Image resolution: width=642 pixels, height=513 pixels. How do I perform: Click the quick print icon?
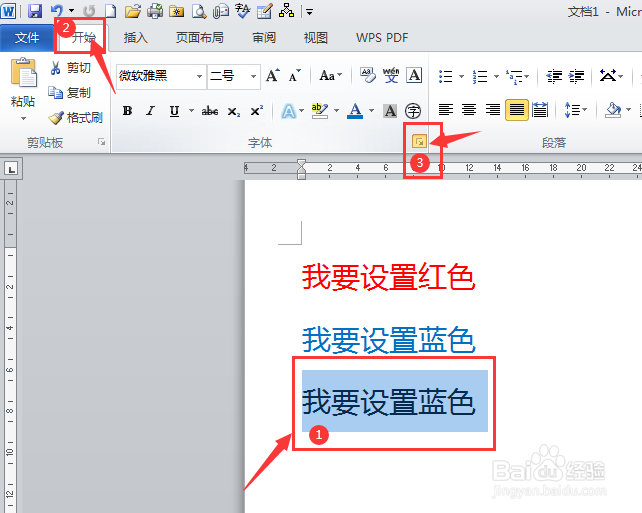155,11
